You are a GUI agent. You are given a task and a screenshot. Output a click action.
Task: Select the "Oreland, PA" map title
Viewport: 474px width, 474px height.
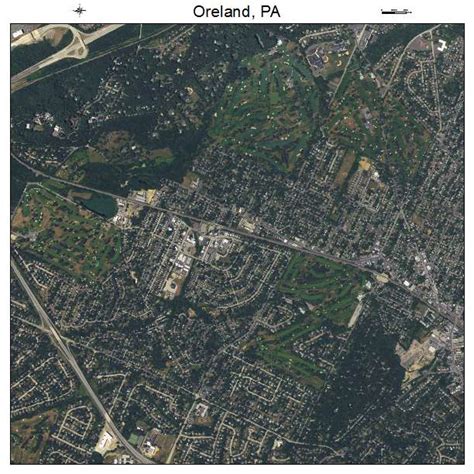click(237, 12)
